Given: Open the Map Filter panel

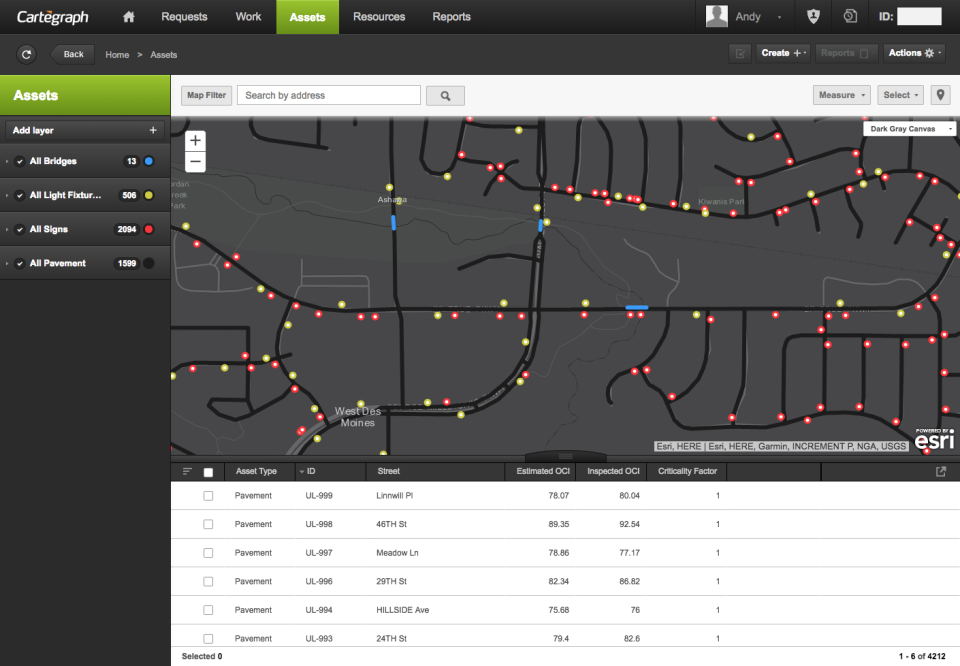Looking at the screenshot, I should click(x=205, y=95).
